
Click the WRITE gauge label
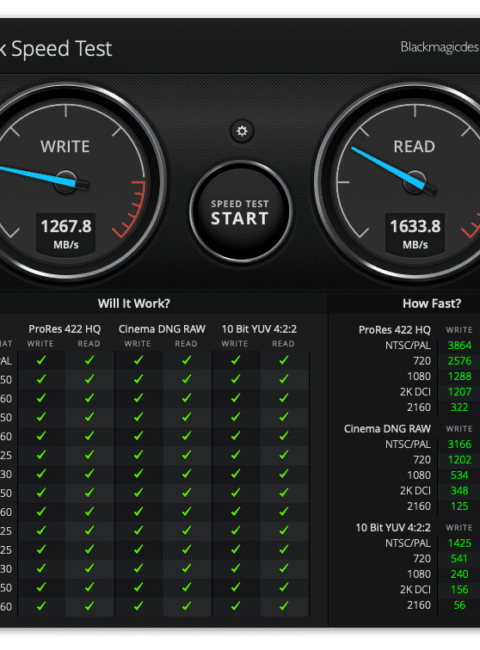(x=65, y=147)
